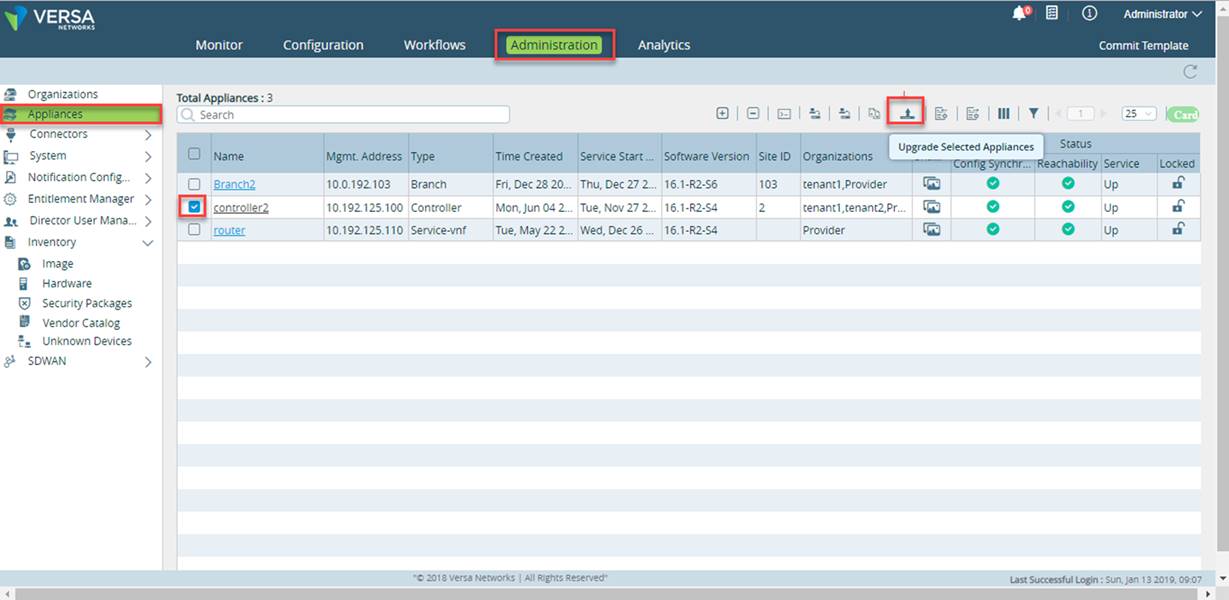
Task: Open the Analytics tab
Action: [x=664, y=45]
